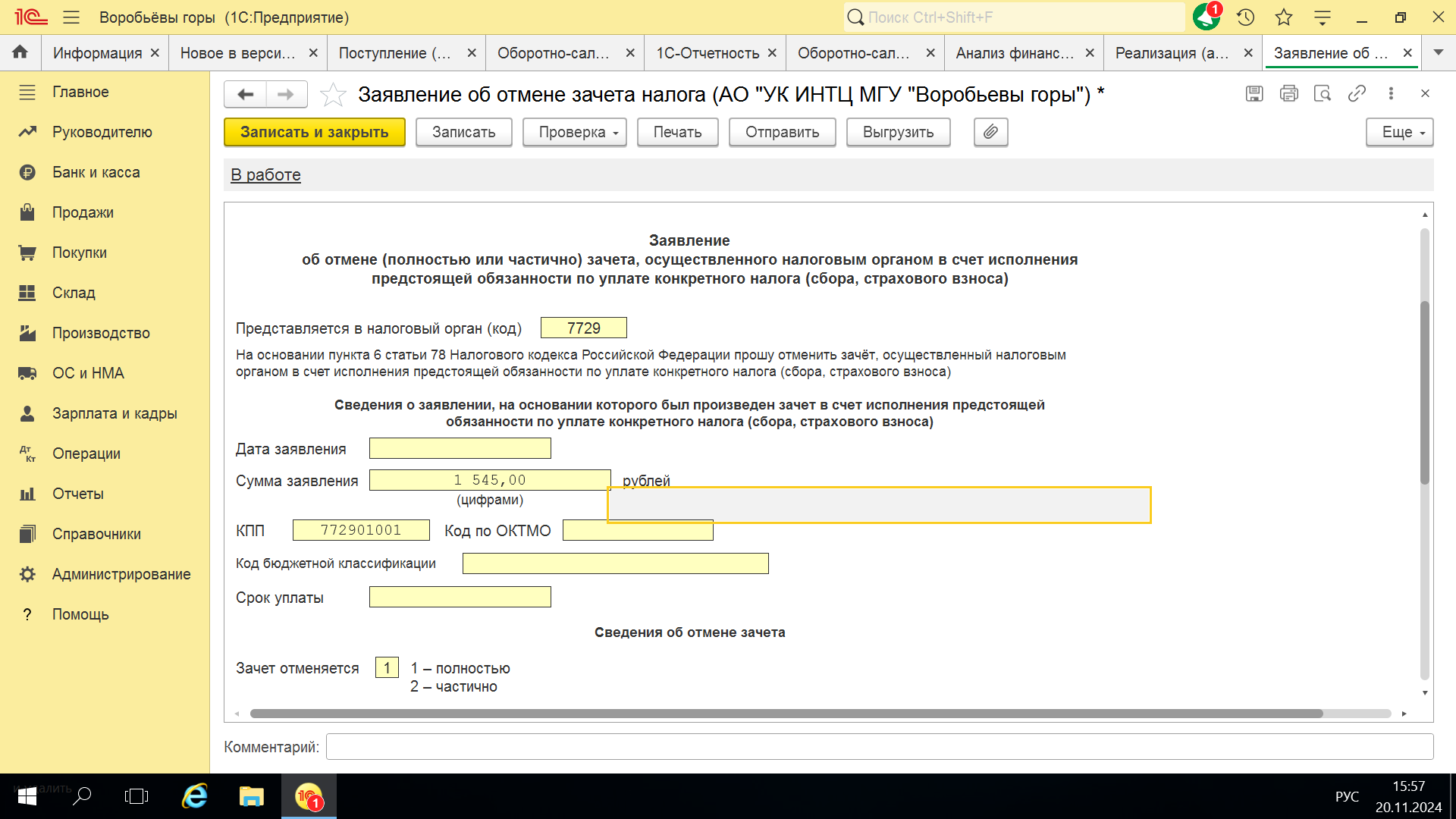Open the Еще dropdown menu
The image size is (1456, 819).
(1399, 132)
